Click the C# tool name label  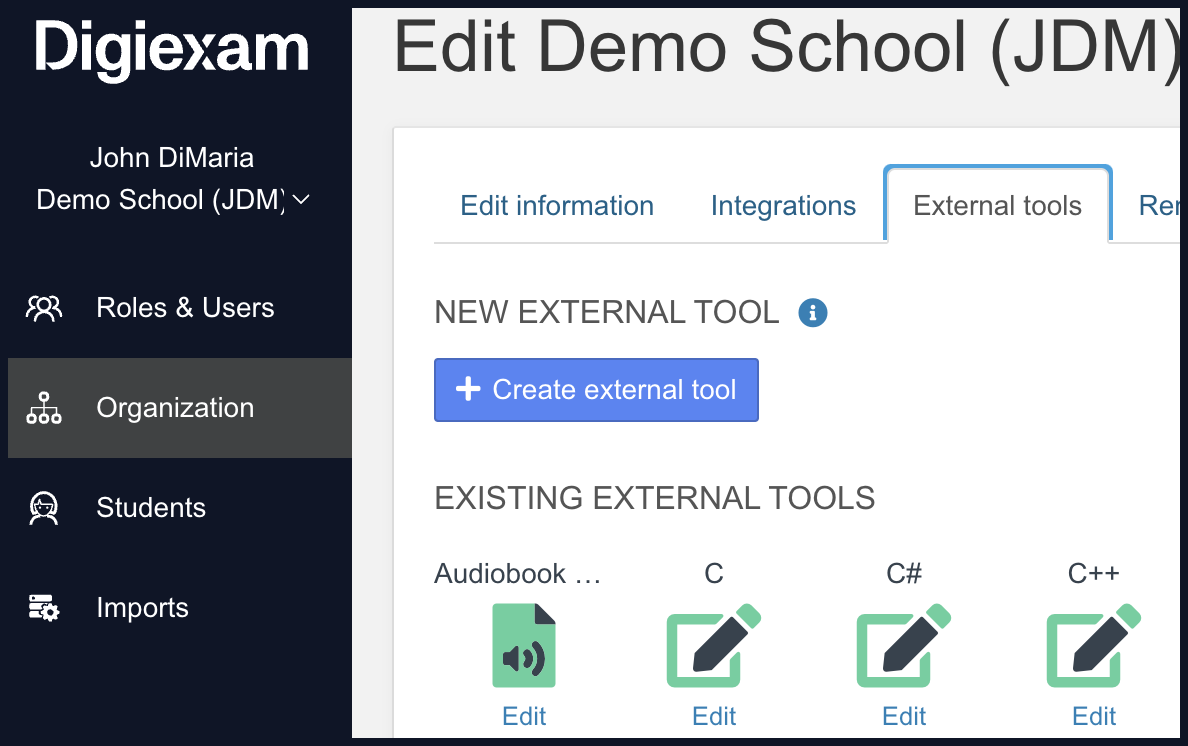pyautogui.click(x=904, y=573)
